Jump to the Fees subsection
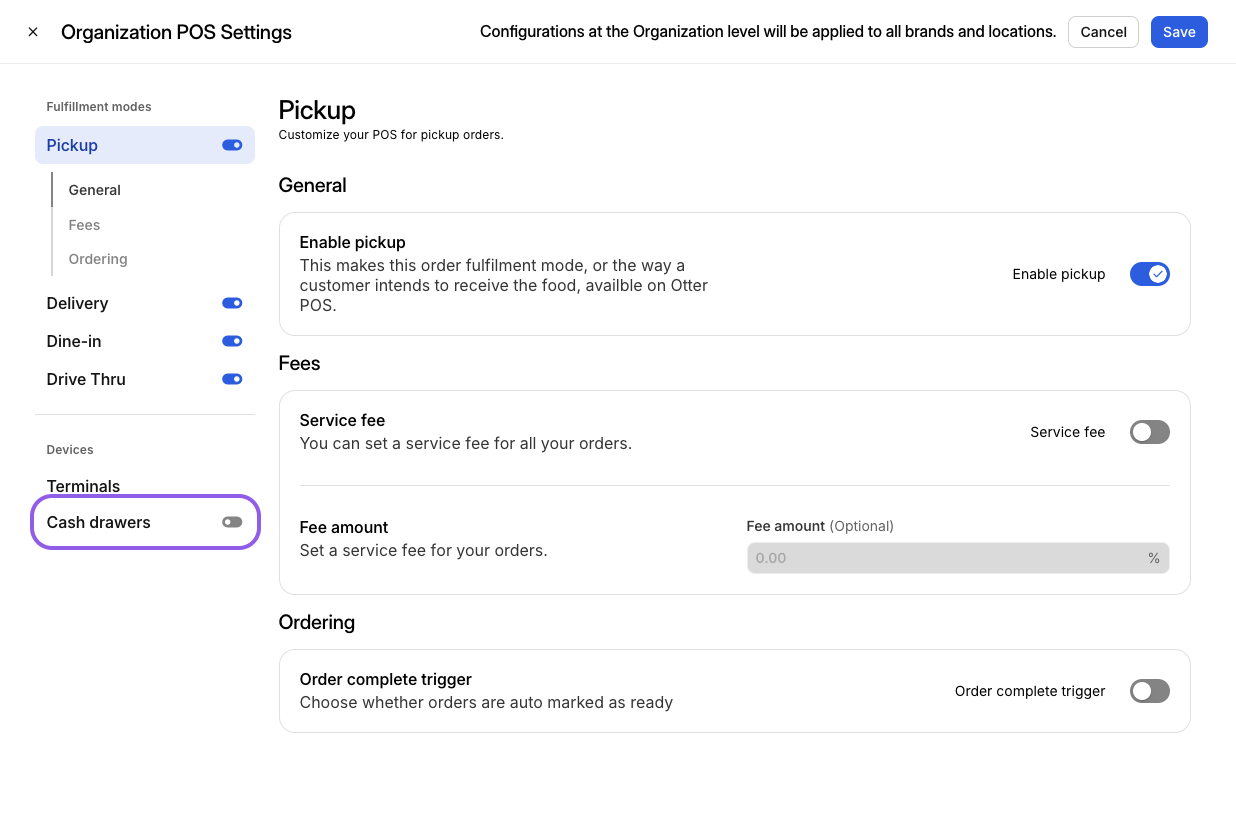Image resolution: width=1236 pixels, height=819 pixels. click(x=84, y=225)
